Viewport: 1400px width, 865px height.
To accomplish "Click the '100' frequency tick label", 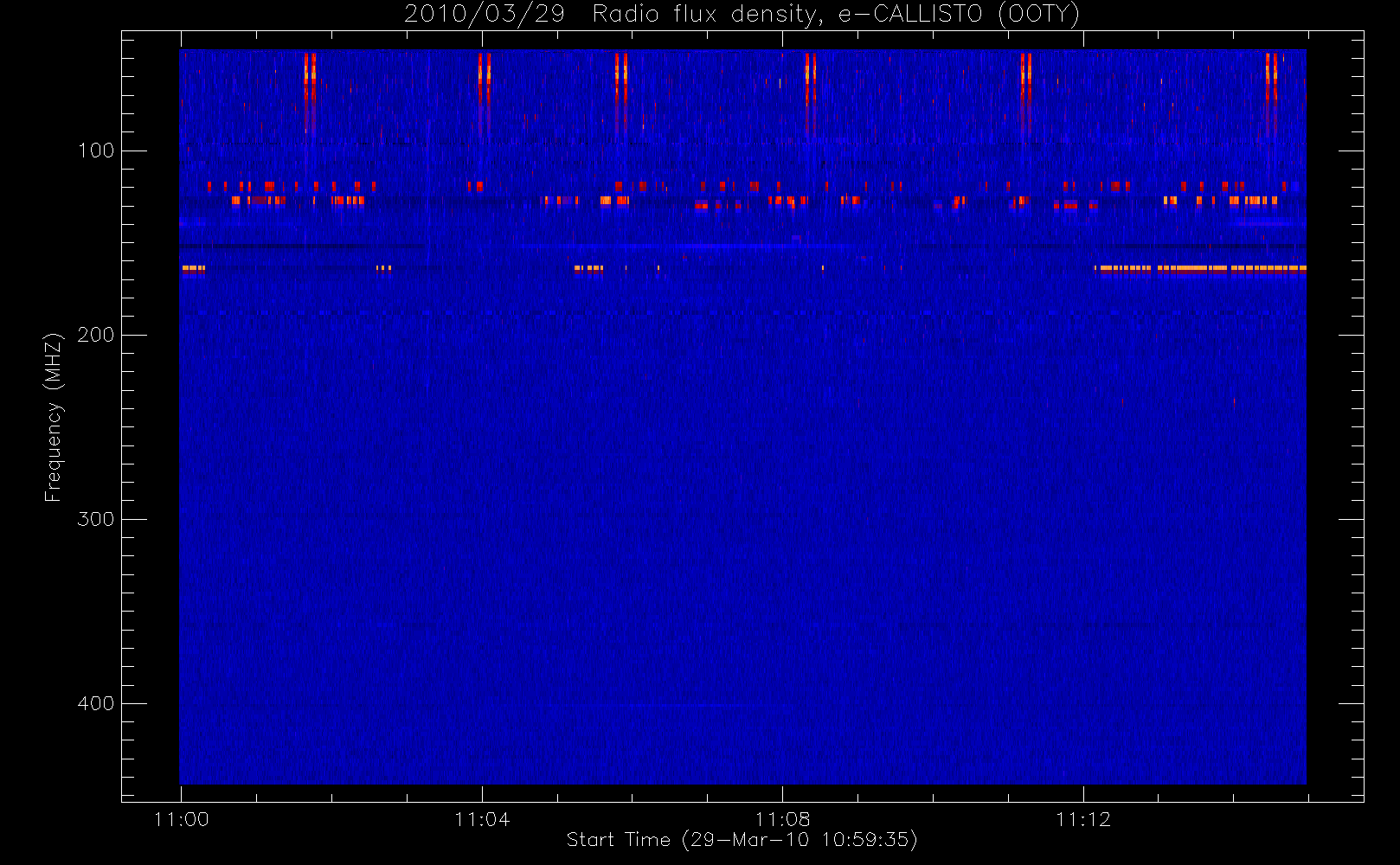I will pyautogui.click(x=95, y=151).
